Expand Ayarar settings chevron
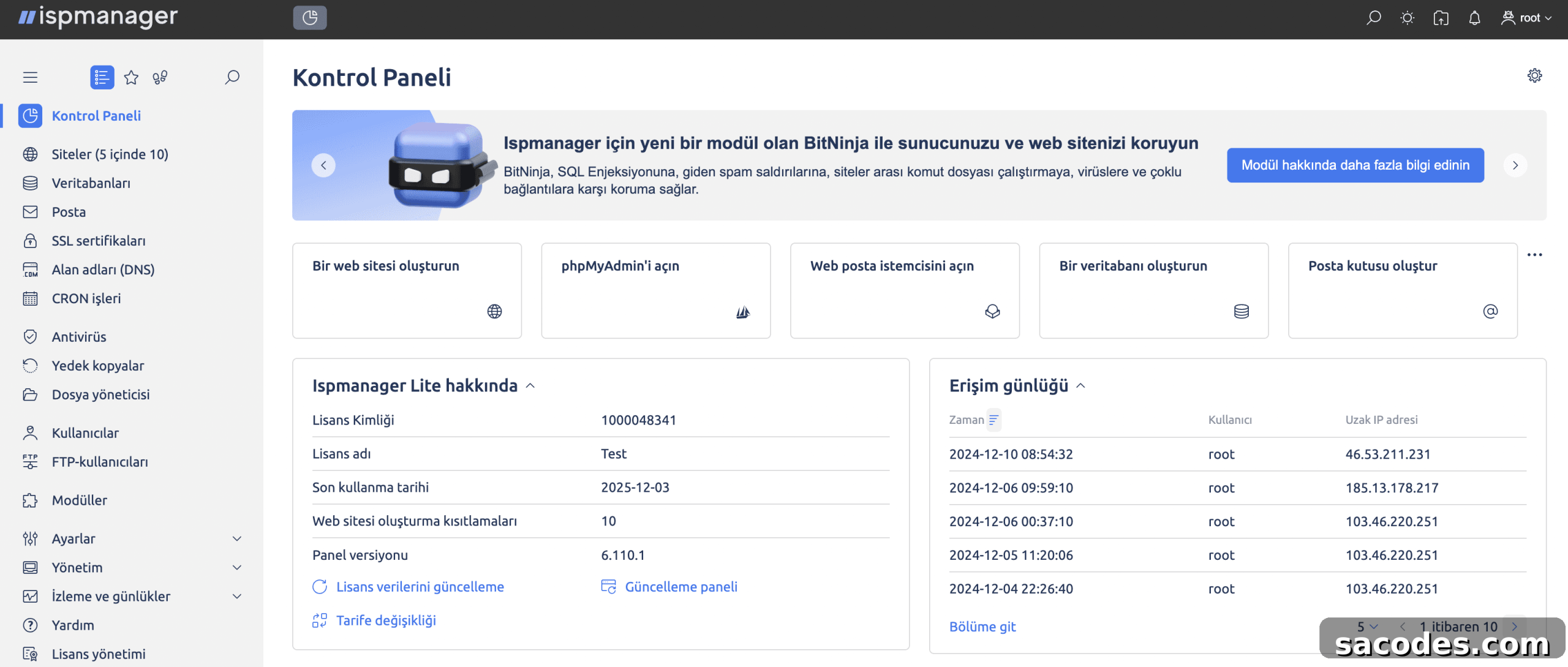The width and height of the screenshot is (1568, 667). 237,539
